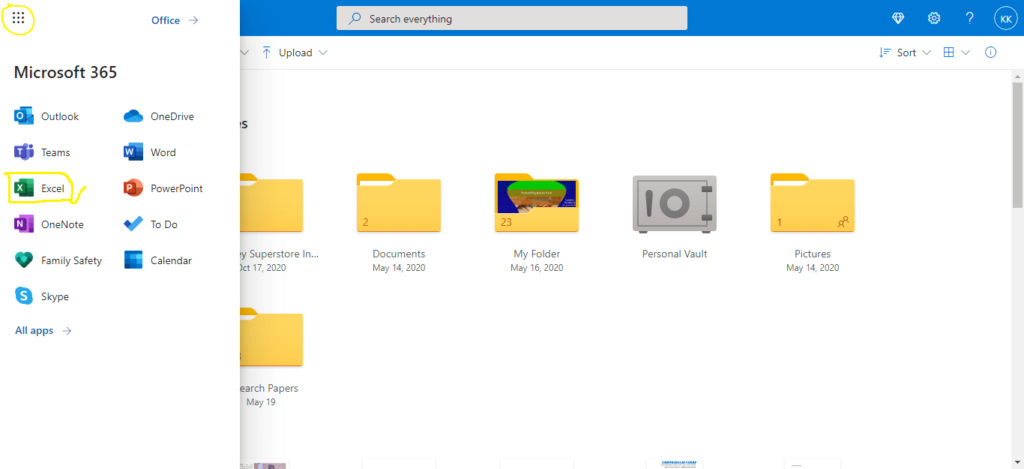Open the view layout switcher dropdown
The height and width of the screenshot is (469, 1024).
(x=957, y=52)
